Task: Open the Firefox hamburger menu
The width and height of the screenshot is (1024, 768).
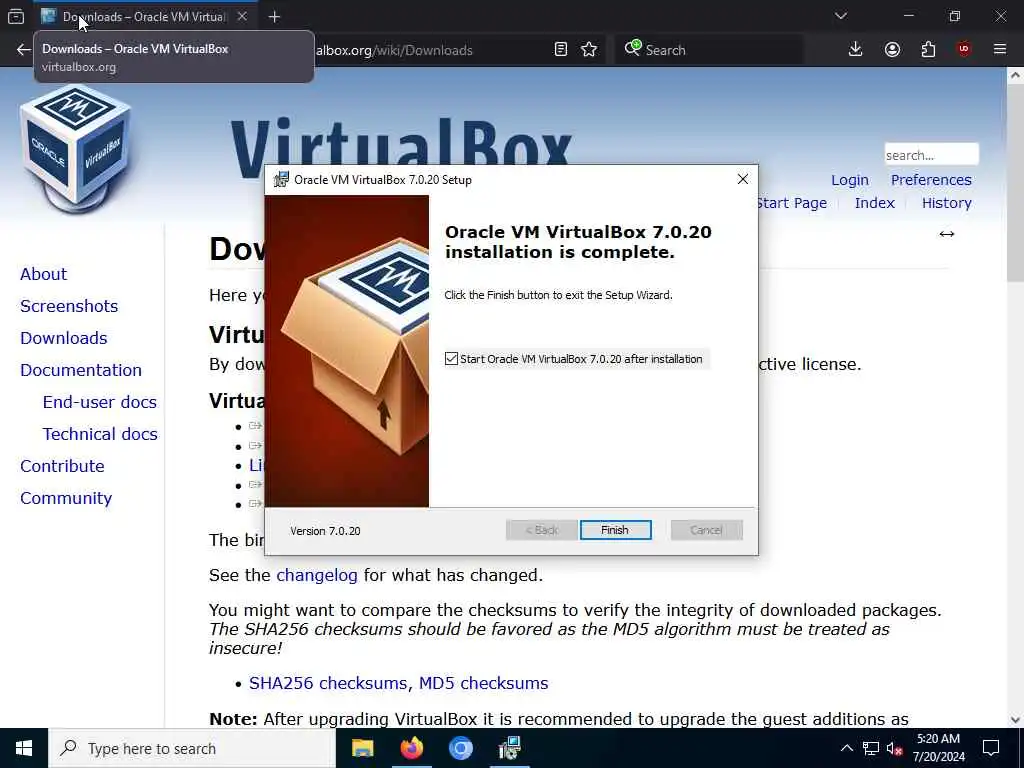Action: [1000, 50]
